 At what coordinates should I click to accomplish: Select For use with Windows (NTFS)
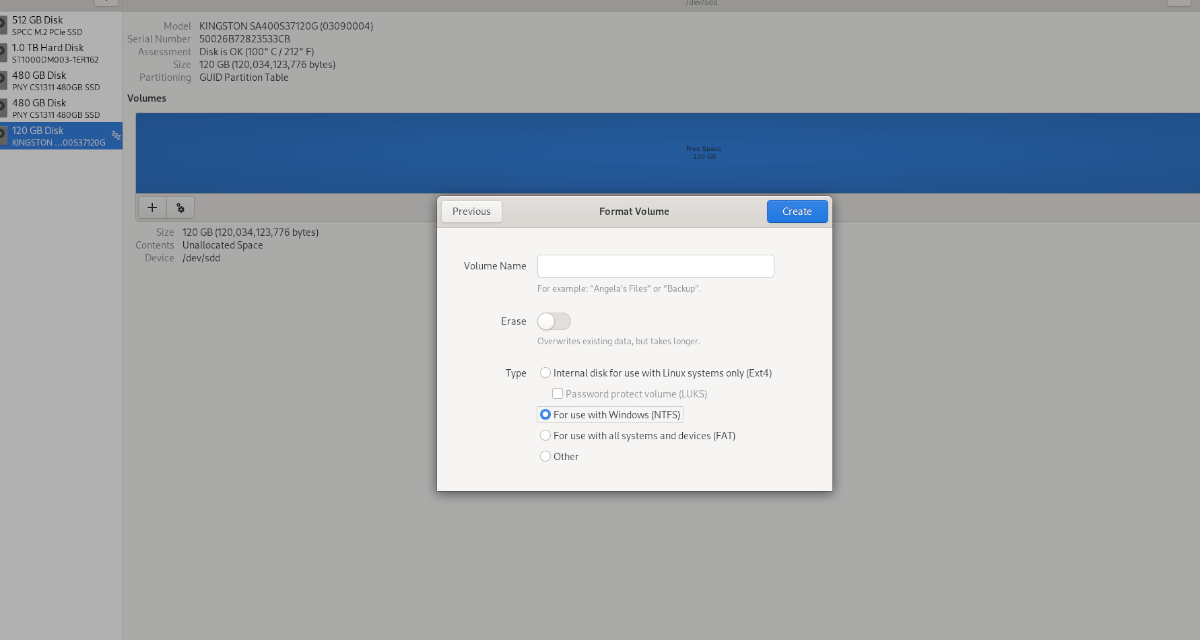[x=545, y=414]
